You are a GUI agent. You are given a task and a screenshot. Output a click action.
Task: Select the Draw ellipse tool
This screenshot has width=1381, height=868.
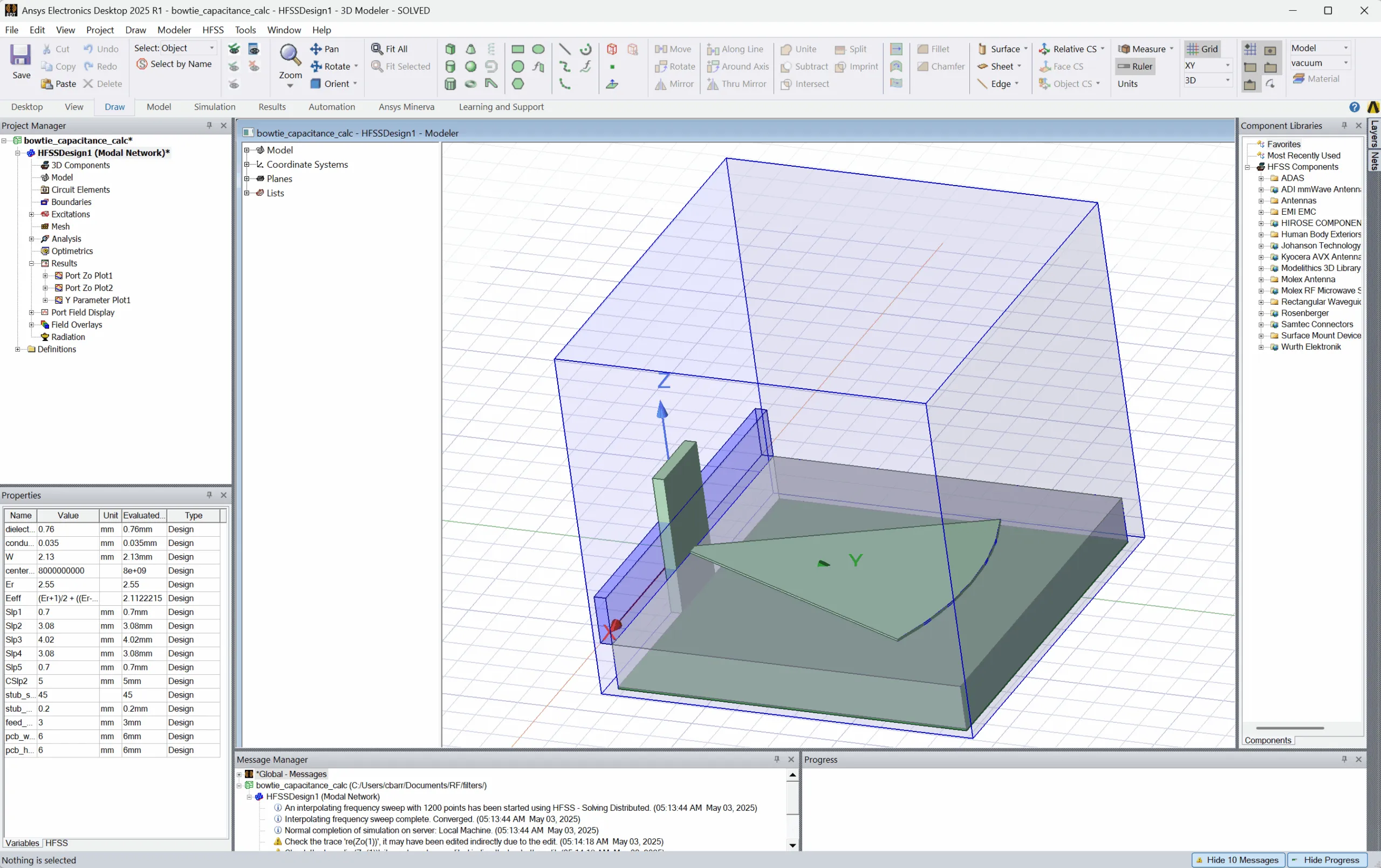coord(538,49)
